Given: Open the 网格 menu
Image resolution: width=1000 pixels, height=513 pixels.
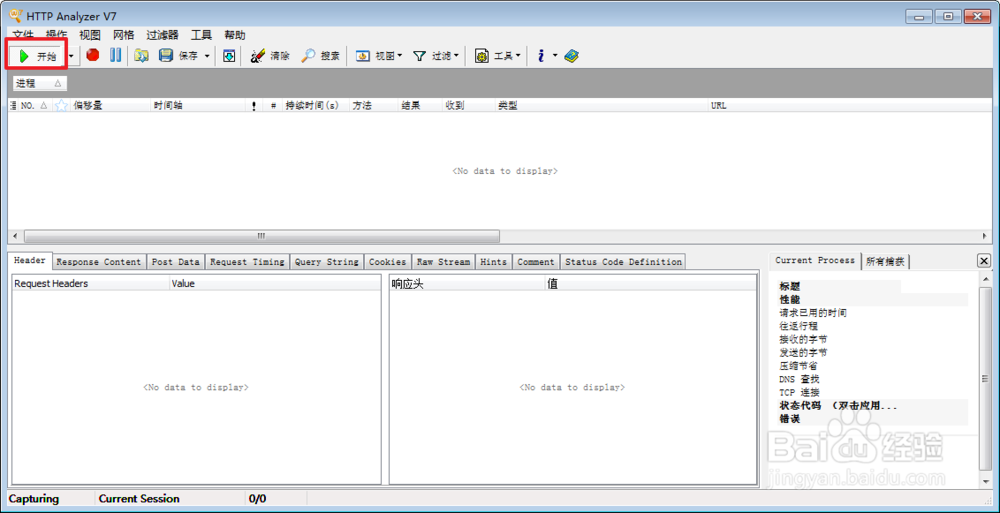Looking at the screenshot, I should click(x=124, y=35).
